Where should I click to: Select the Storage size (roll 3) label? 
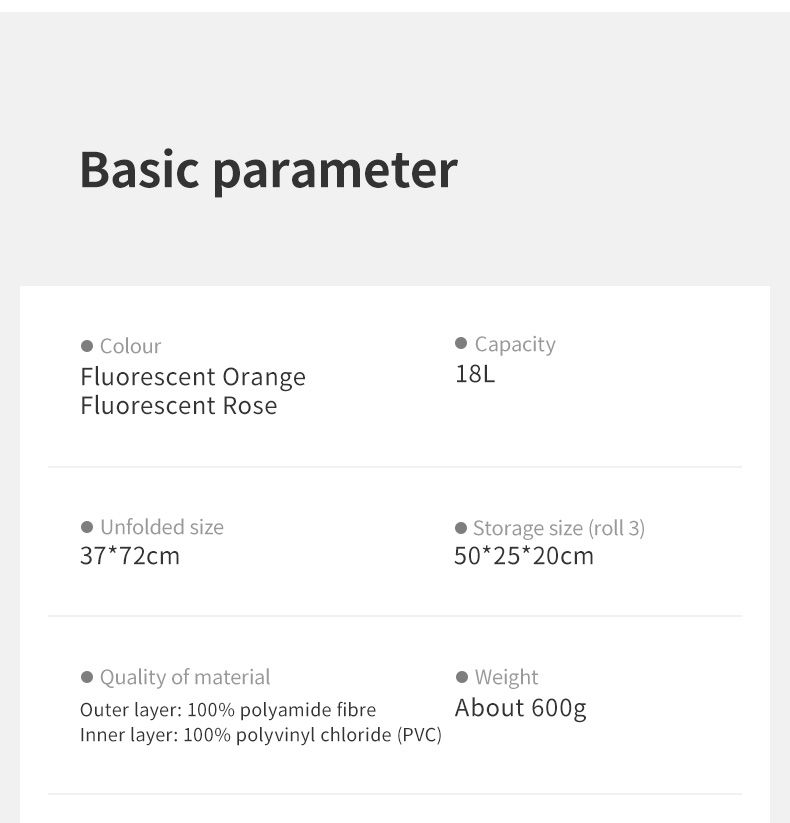559,529
